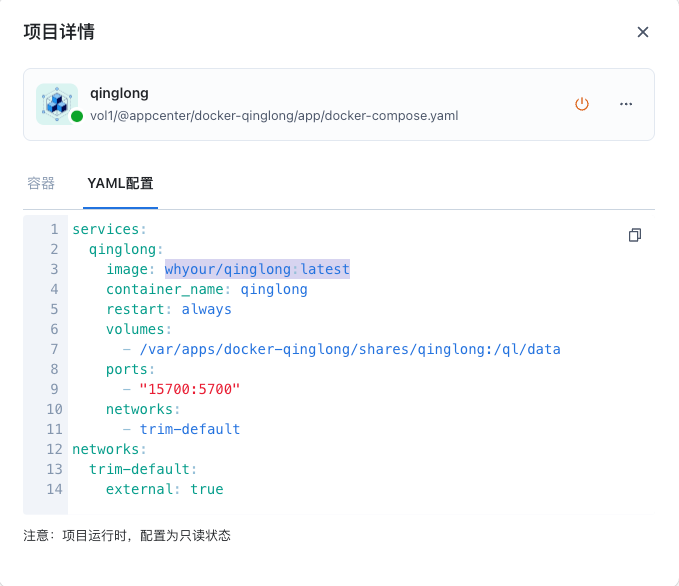Click the 项目详情 dialog title
The image size is (679, 586).
coord(59,32)
